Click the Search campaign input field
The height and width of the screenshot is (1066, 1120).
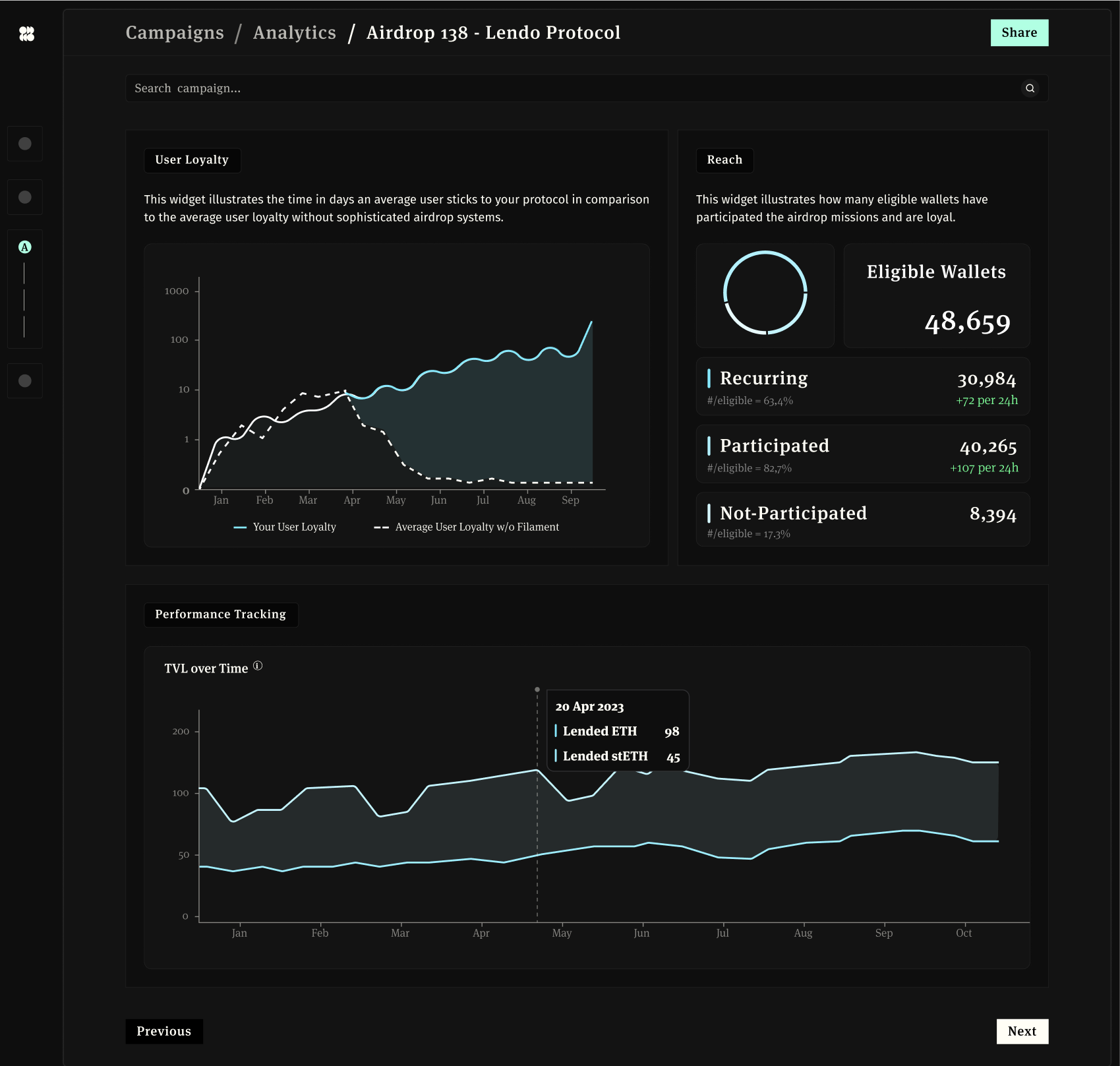tap(461, 88)
